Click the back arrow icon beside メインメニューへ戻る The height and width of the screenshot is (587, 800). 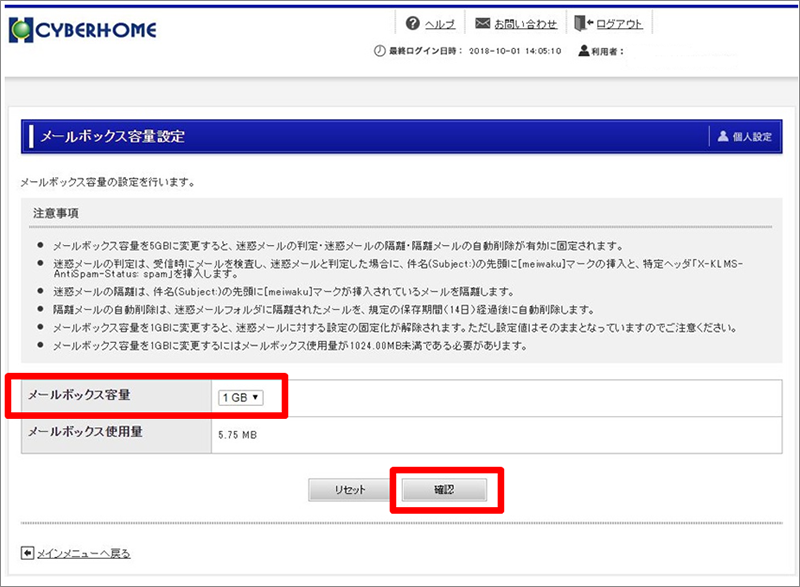coord(26,553)
